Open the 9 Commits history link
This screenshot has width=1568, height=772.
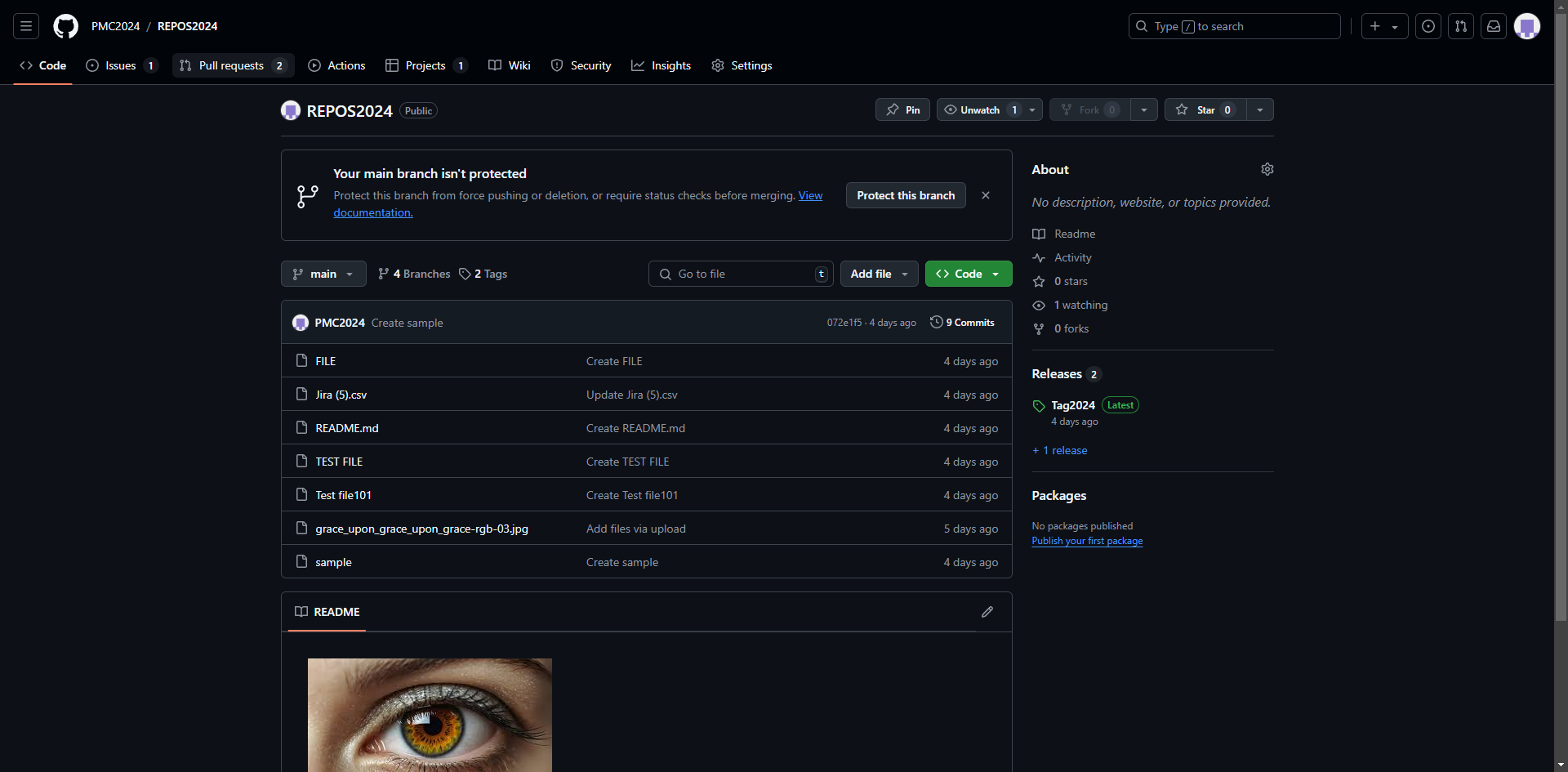pyautogui.click(x=962, y=323)
